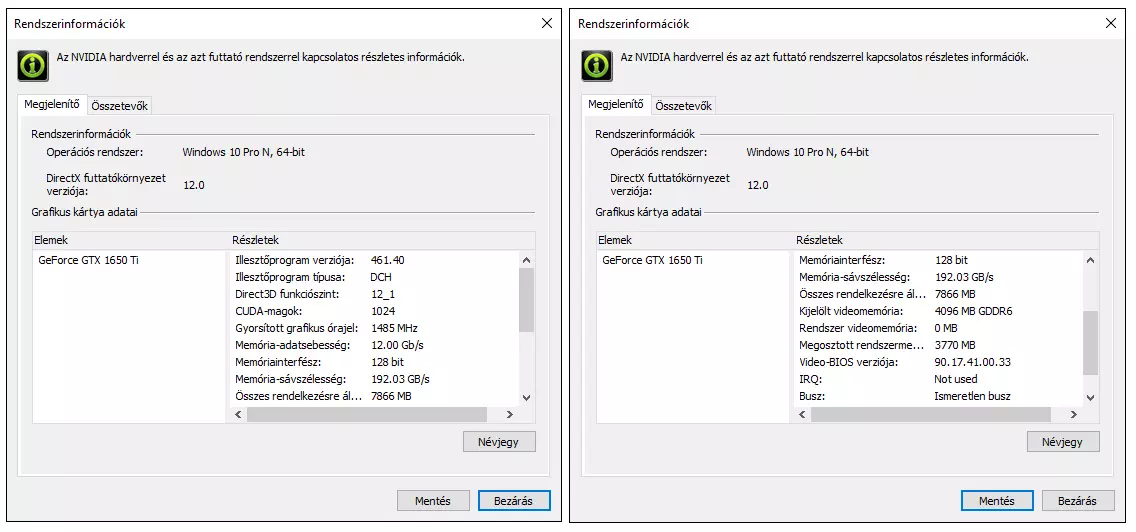1136x532 pixels.
Task: Click the vertical scrollbar thumb in left dialog
Action: 527,300
